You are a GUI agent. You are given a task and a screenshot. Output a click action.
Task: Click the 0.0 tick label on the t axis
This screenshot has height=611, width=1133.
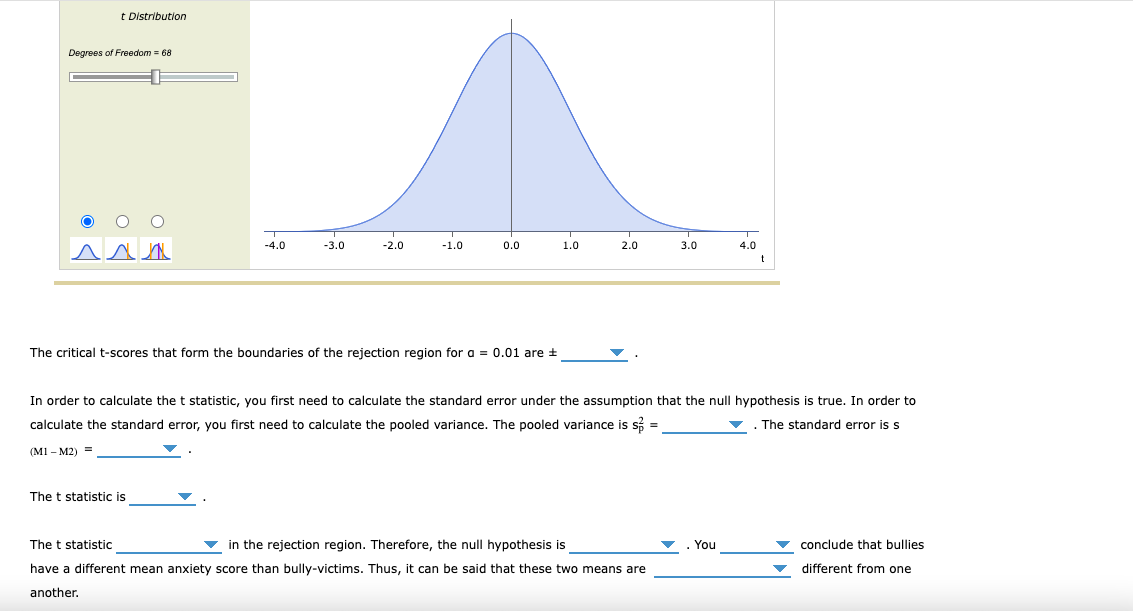511,244
